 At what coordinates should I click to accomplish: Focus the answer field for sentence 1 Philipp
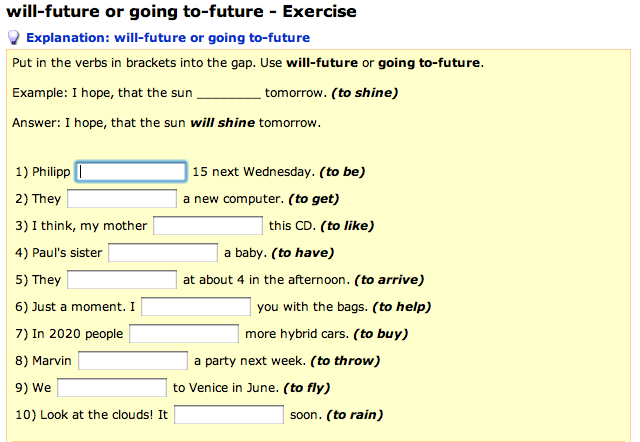tap(132, 172)
